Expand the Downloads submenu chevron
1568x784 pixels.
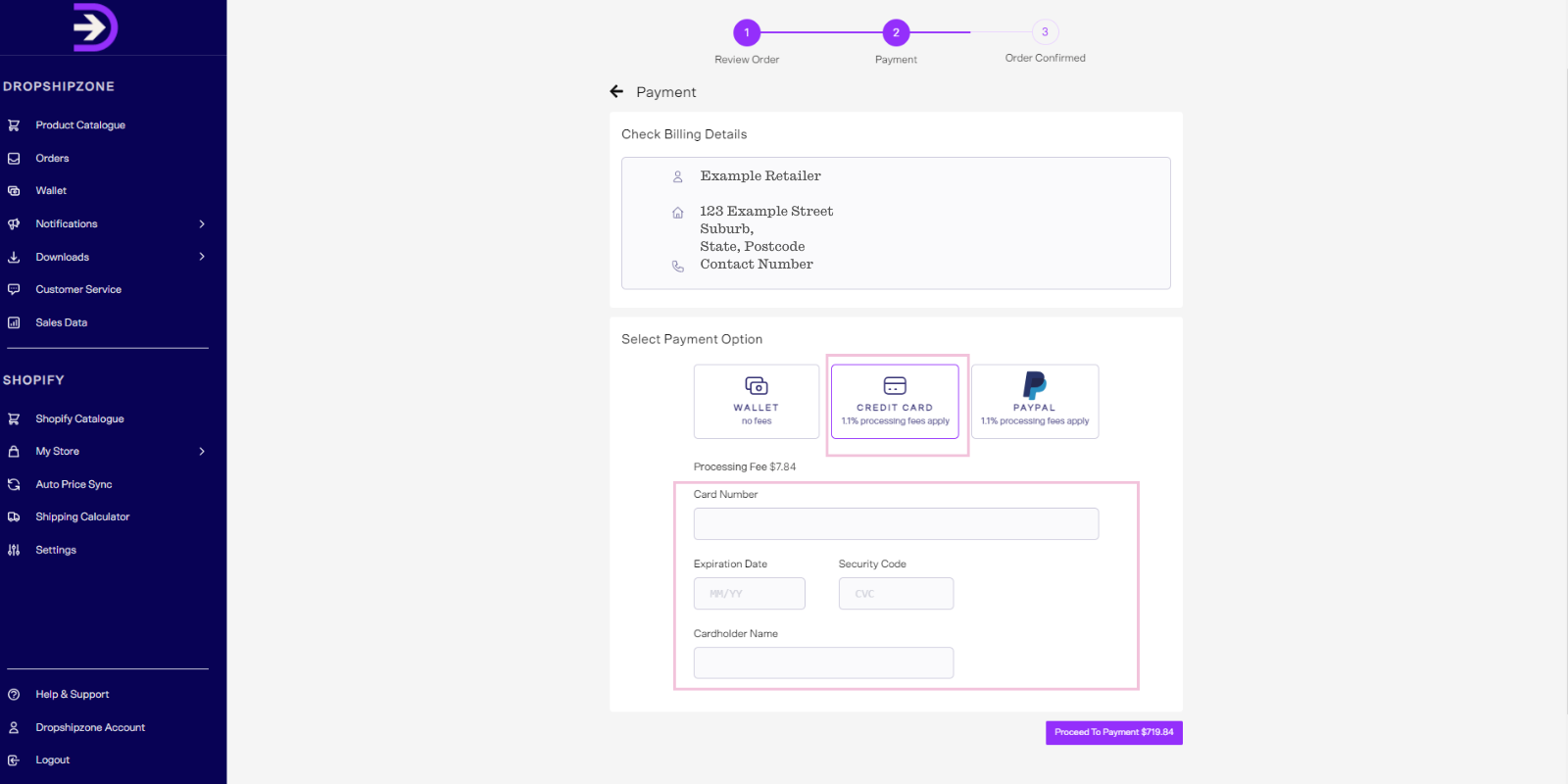click(x=202, y=257)
